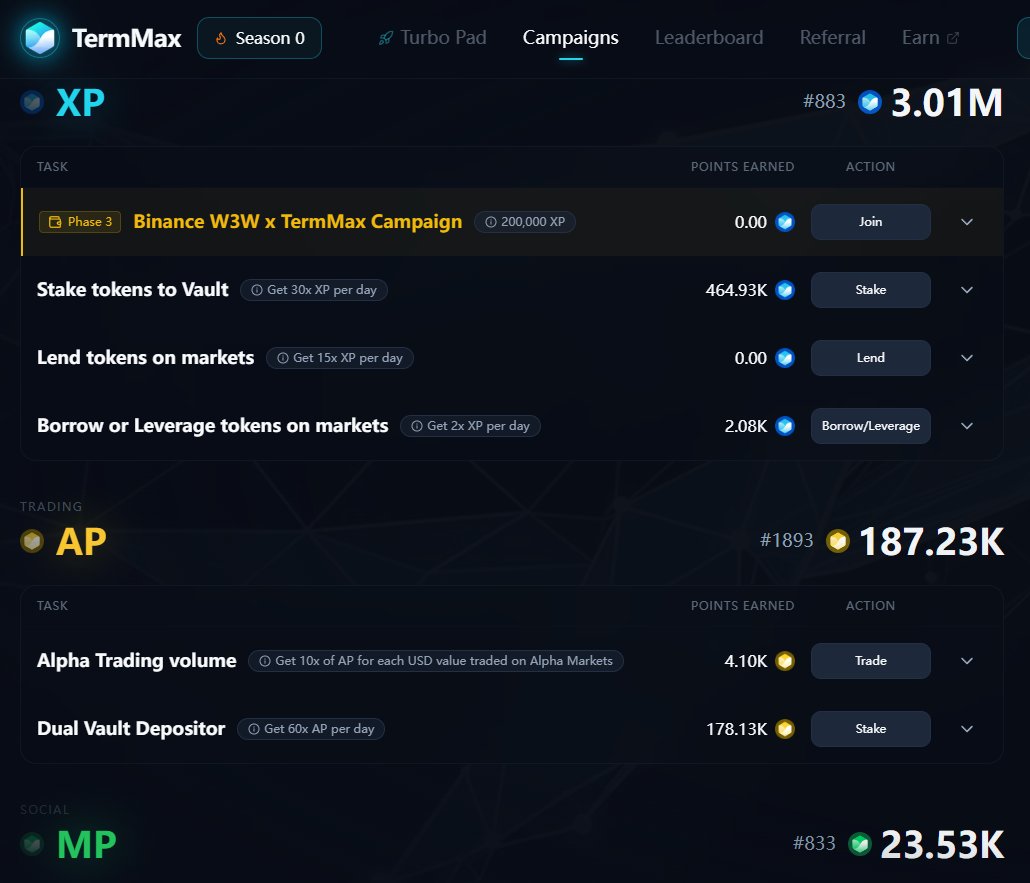1030x883 pixels.
Task: Open the Referral tab
Action: click(x=832, y=38)
